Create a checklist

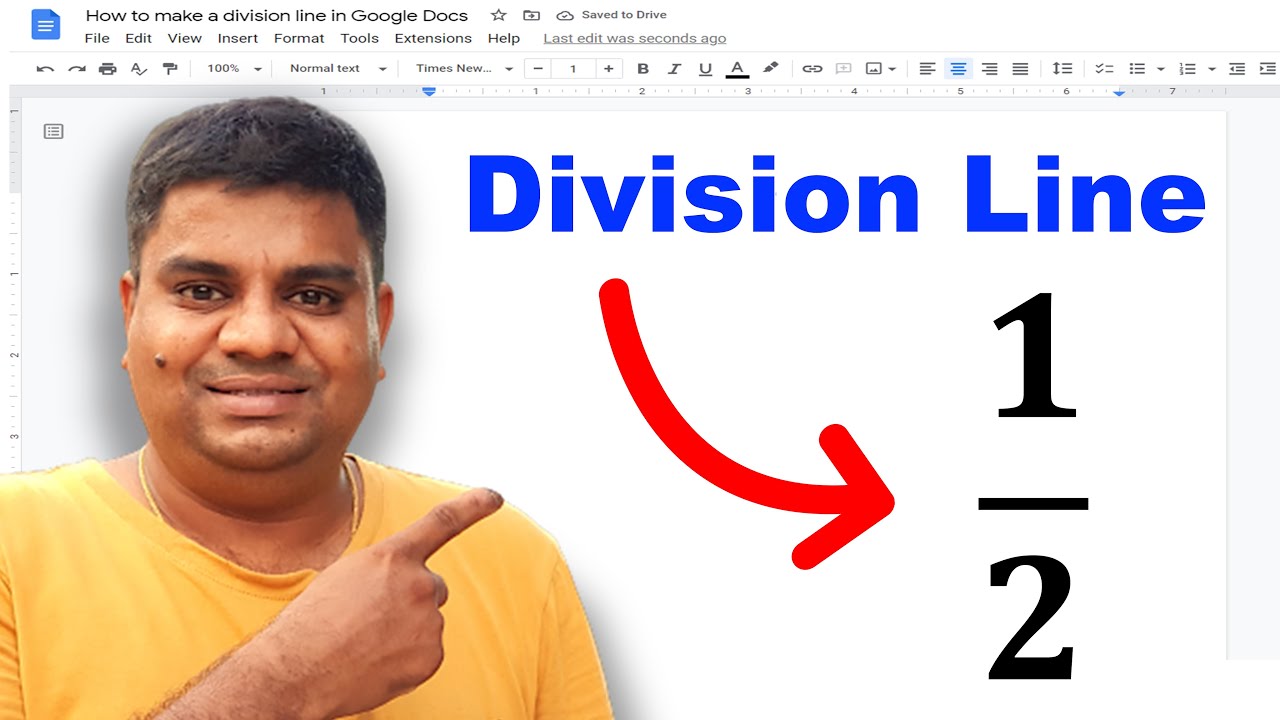pyautogui.click(x=1104, y=69)
